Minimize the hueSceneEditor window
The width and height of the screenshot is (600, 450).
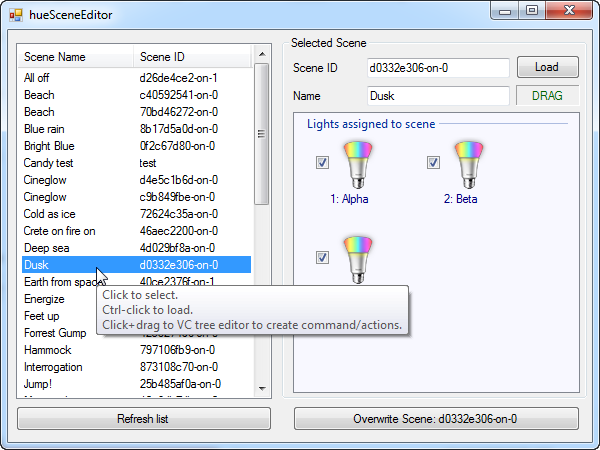[505, 10]
